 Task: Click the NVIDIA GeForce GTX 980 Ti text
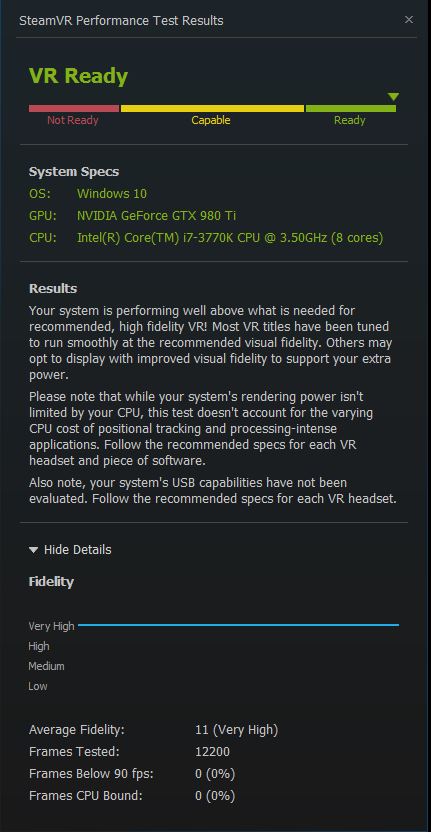coord(157,215)
